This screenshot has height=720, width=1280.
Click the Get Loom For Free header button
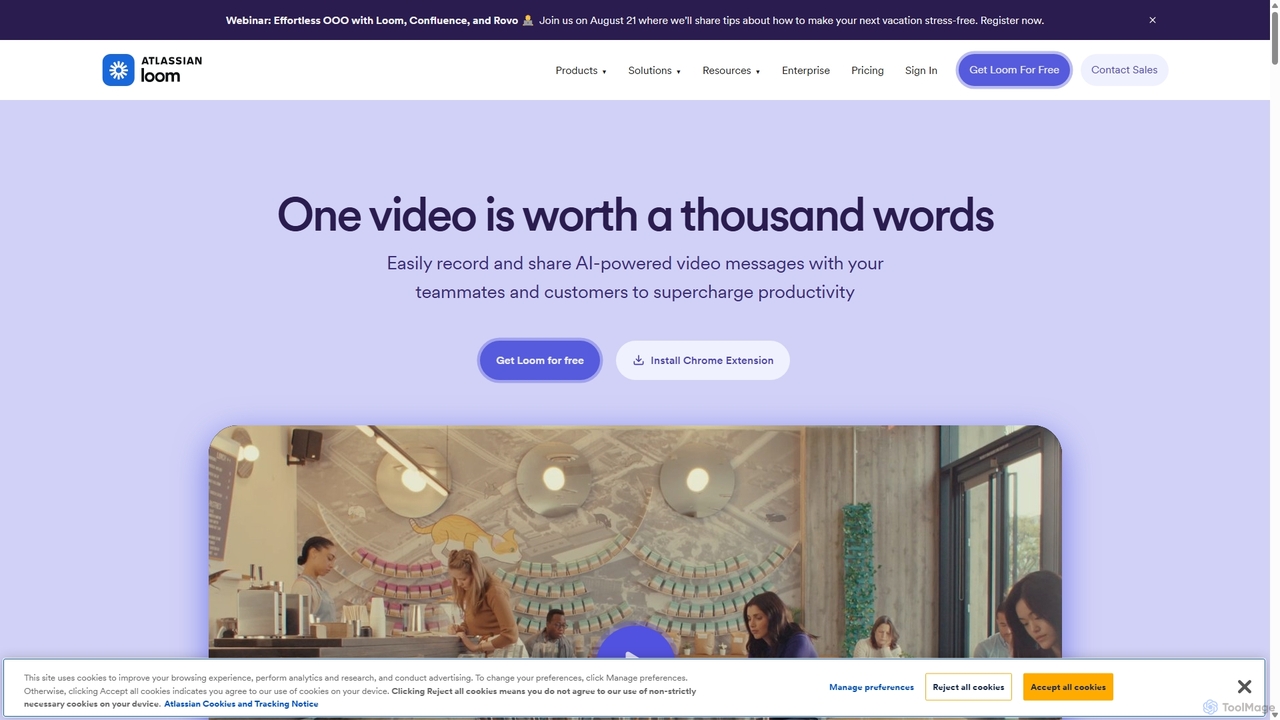pos(1014,70)
